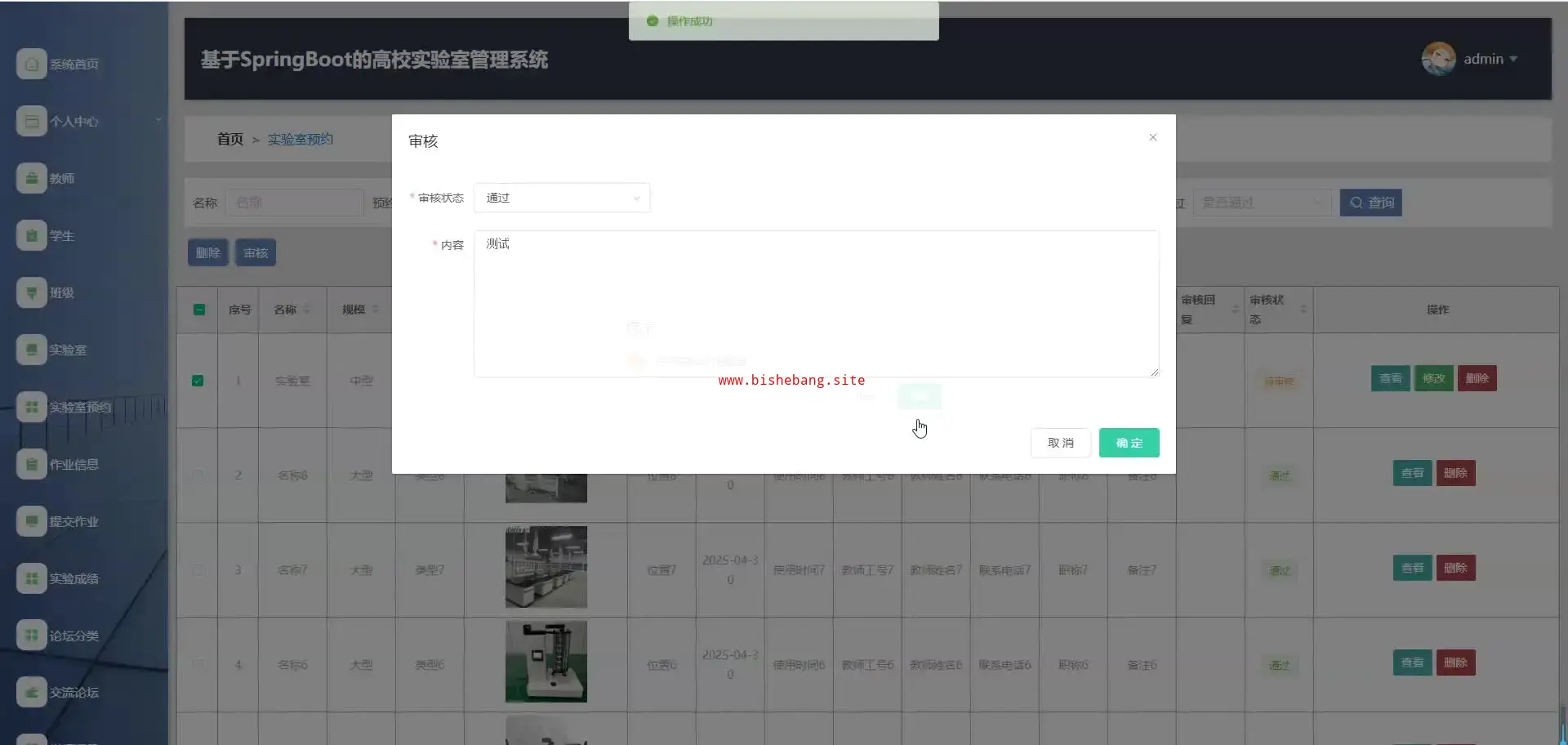Click 实验室预约 in the breadcrumb
Image resolution: width=1568 pixels, height=745 pixels.
tap(301, 139)
